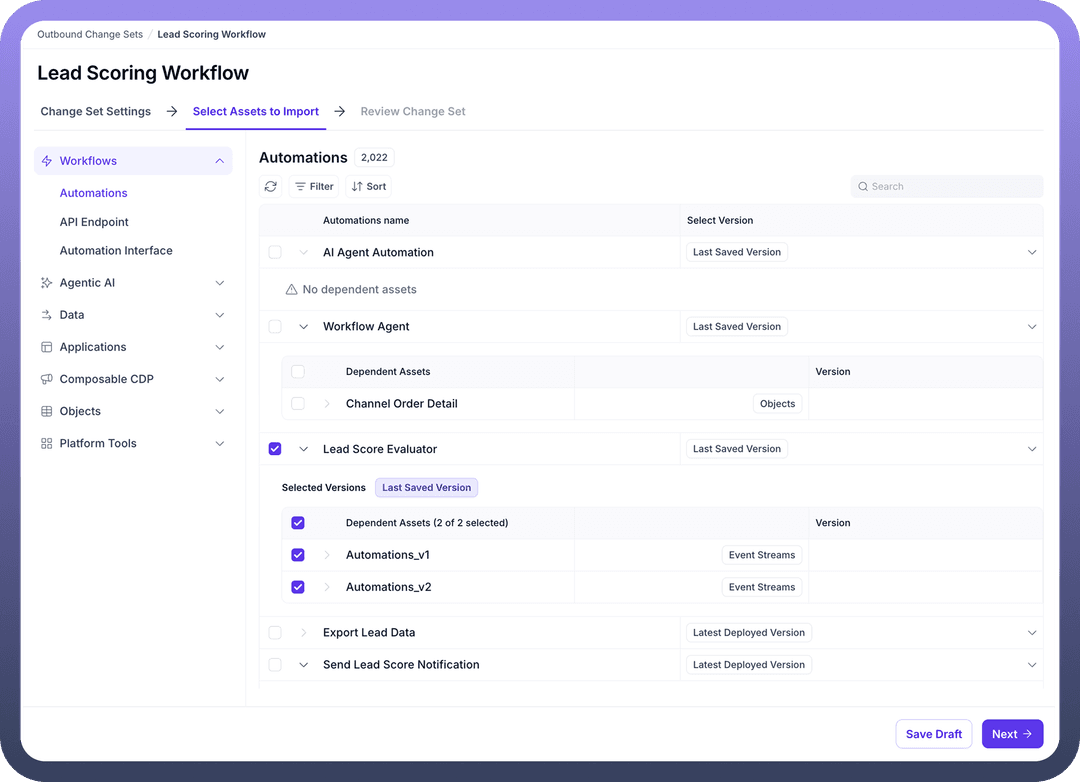
Task: Go to the Change Set Settings tab
Action: tap(96, 112)
